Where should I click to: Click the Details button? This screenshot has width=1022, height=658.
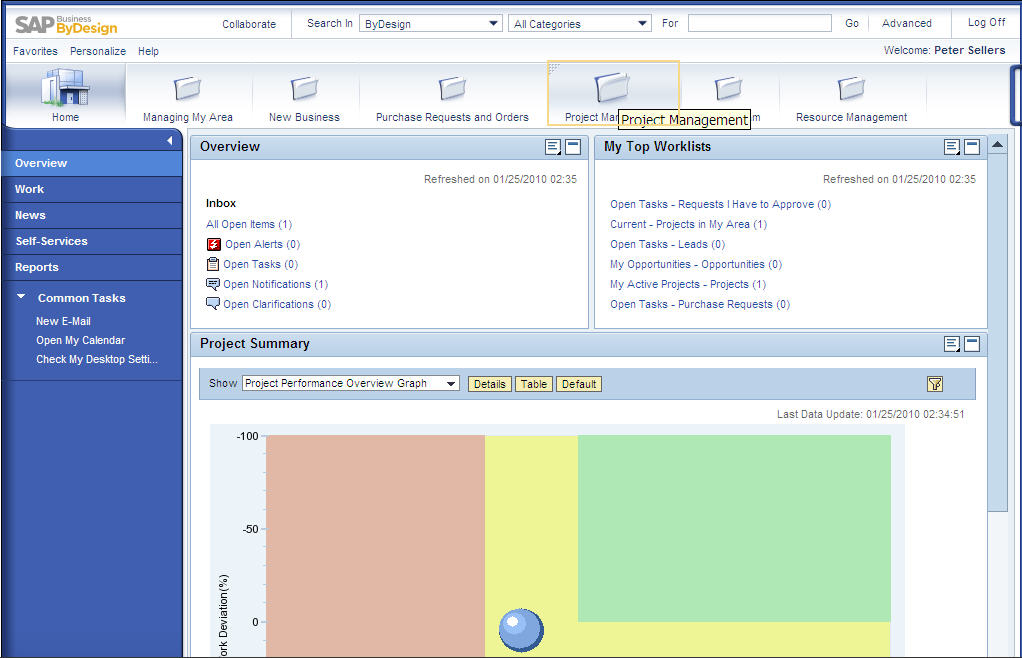[x=489, y=384]
